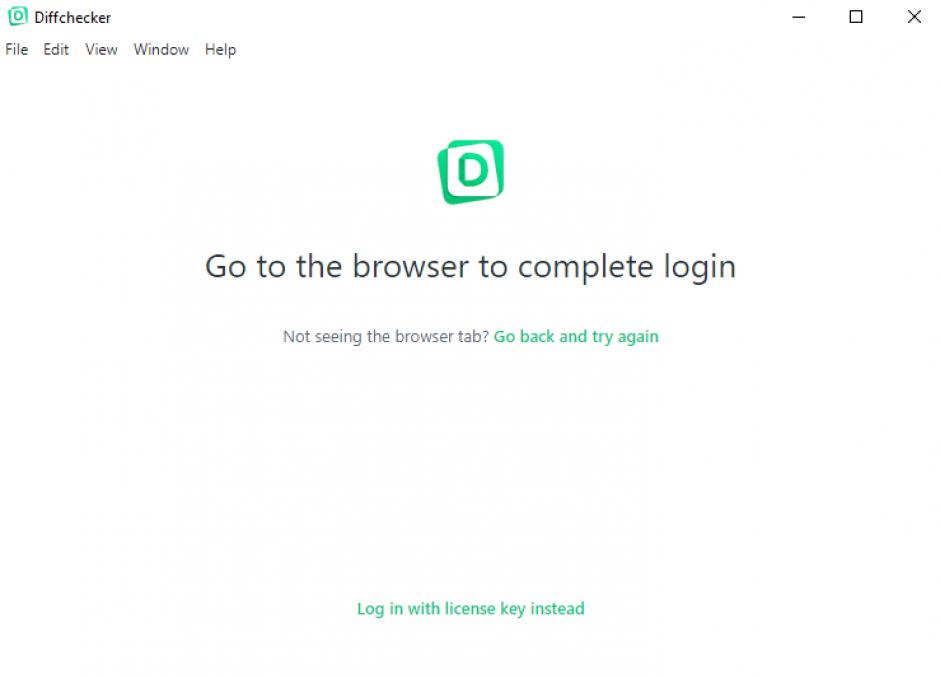Maximize the Diffchecker window
This screenshot has width=940, height=678.
[x=856, y=17]
